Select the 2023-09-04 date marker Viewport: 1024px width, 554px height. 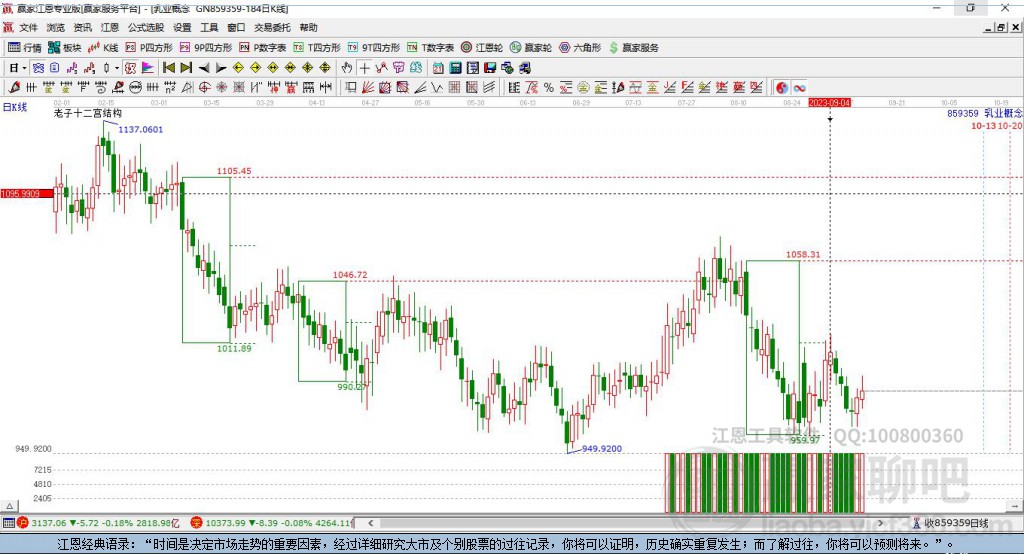(x=829, y=103)
